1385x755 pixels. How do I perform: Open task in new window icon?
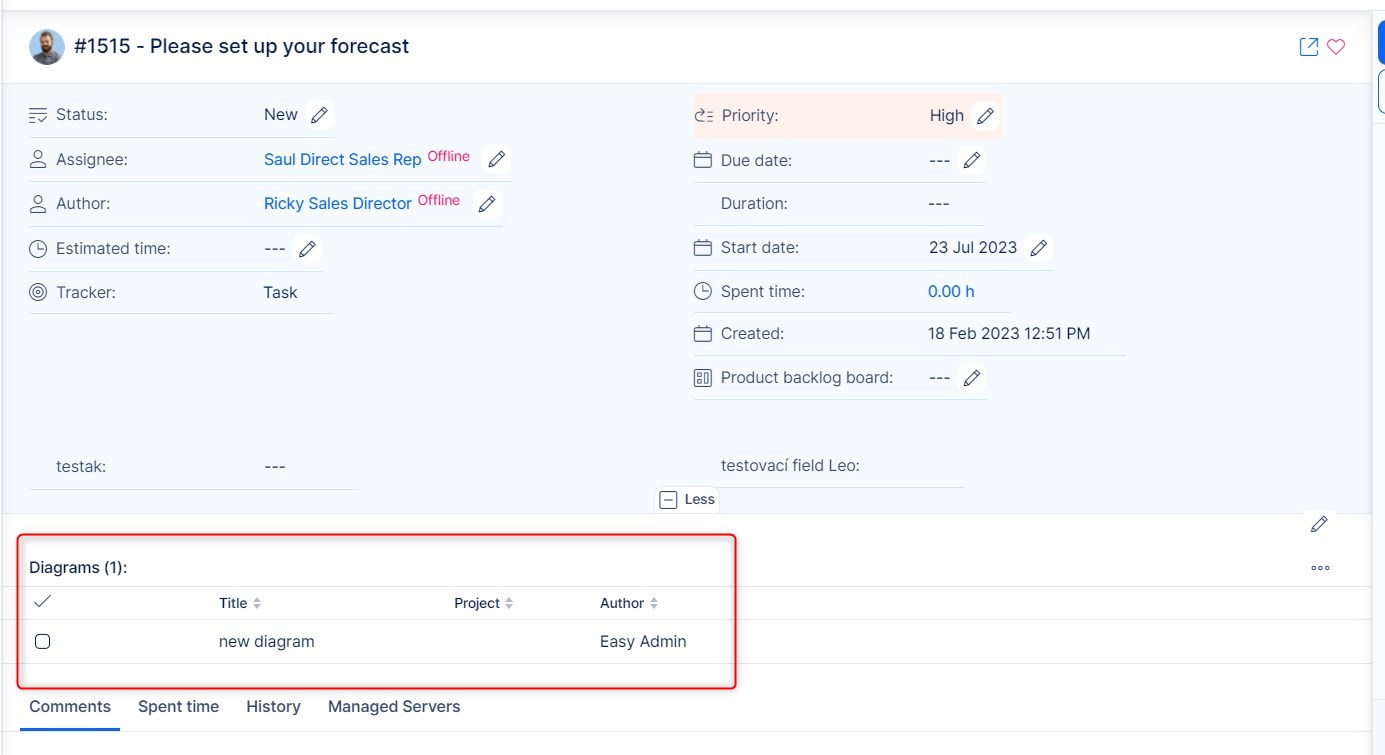click(1308, 47)
